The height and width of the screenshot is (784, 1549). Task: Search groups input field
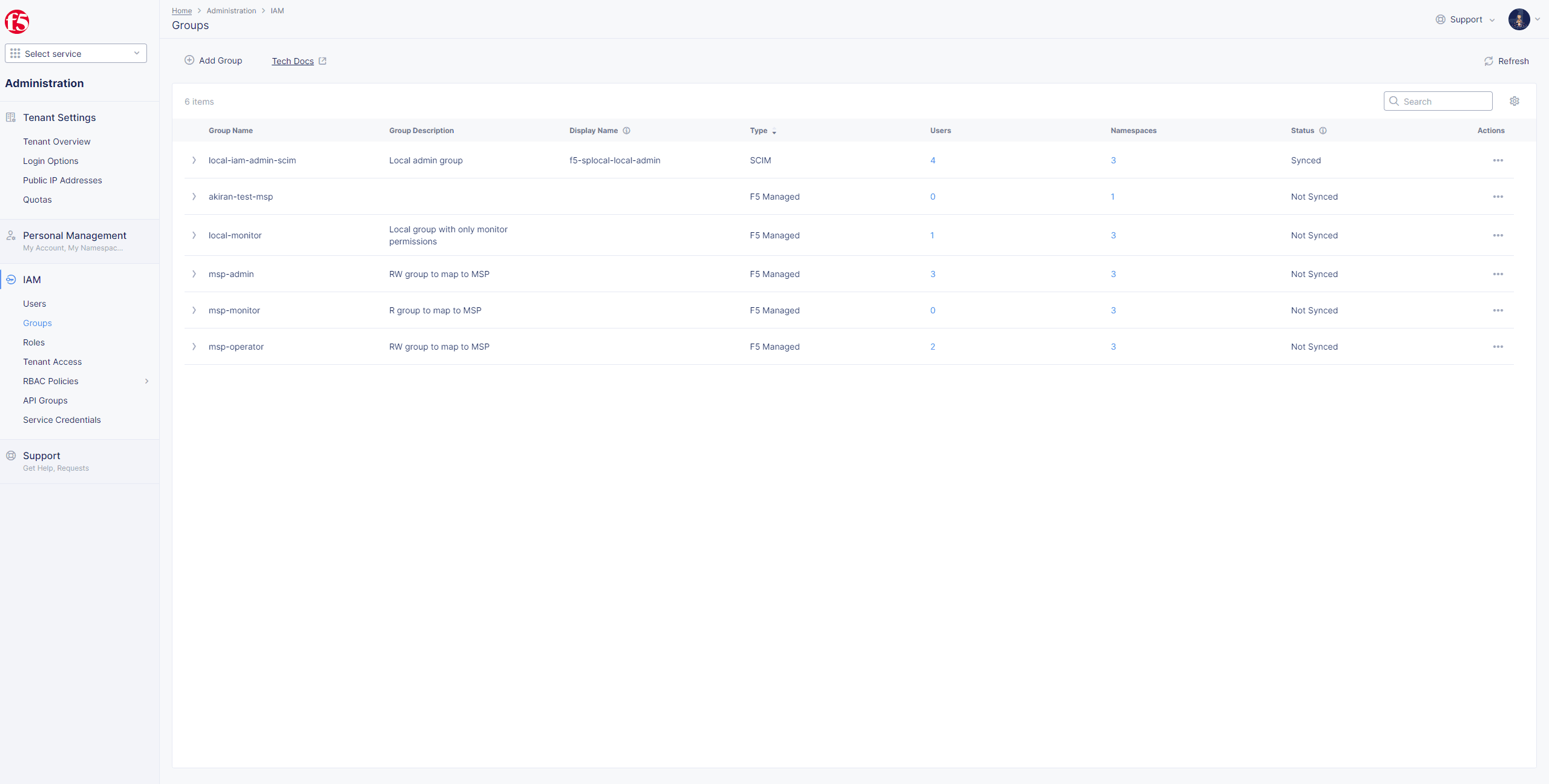[x=1438, y=101]
